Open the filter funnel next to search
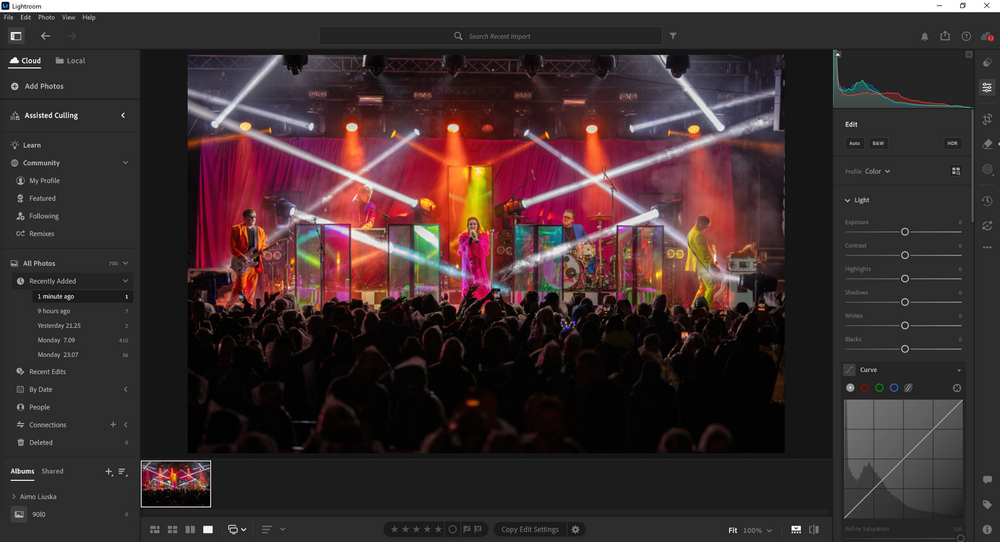 point(673,36)
